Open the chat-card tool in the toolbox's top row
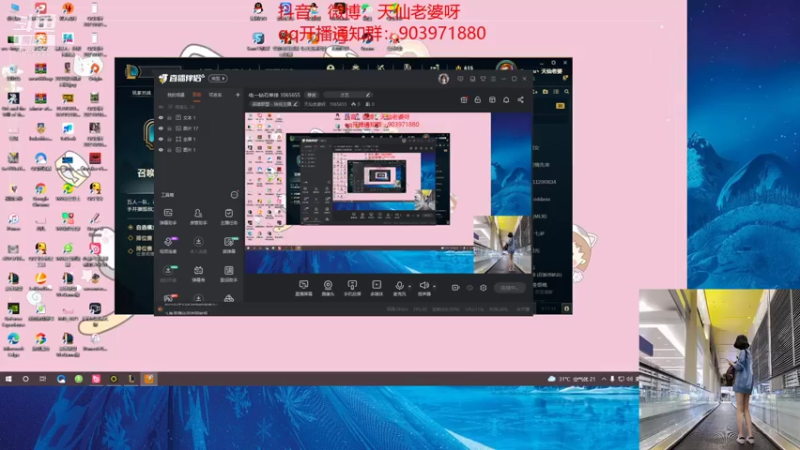Viewport: 800px width, 450px height. pyautogui.click(x=168, y=213)
